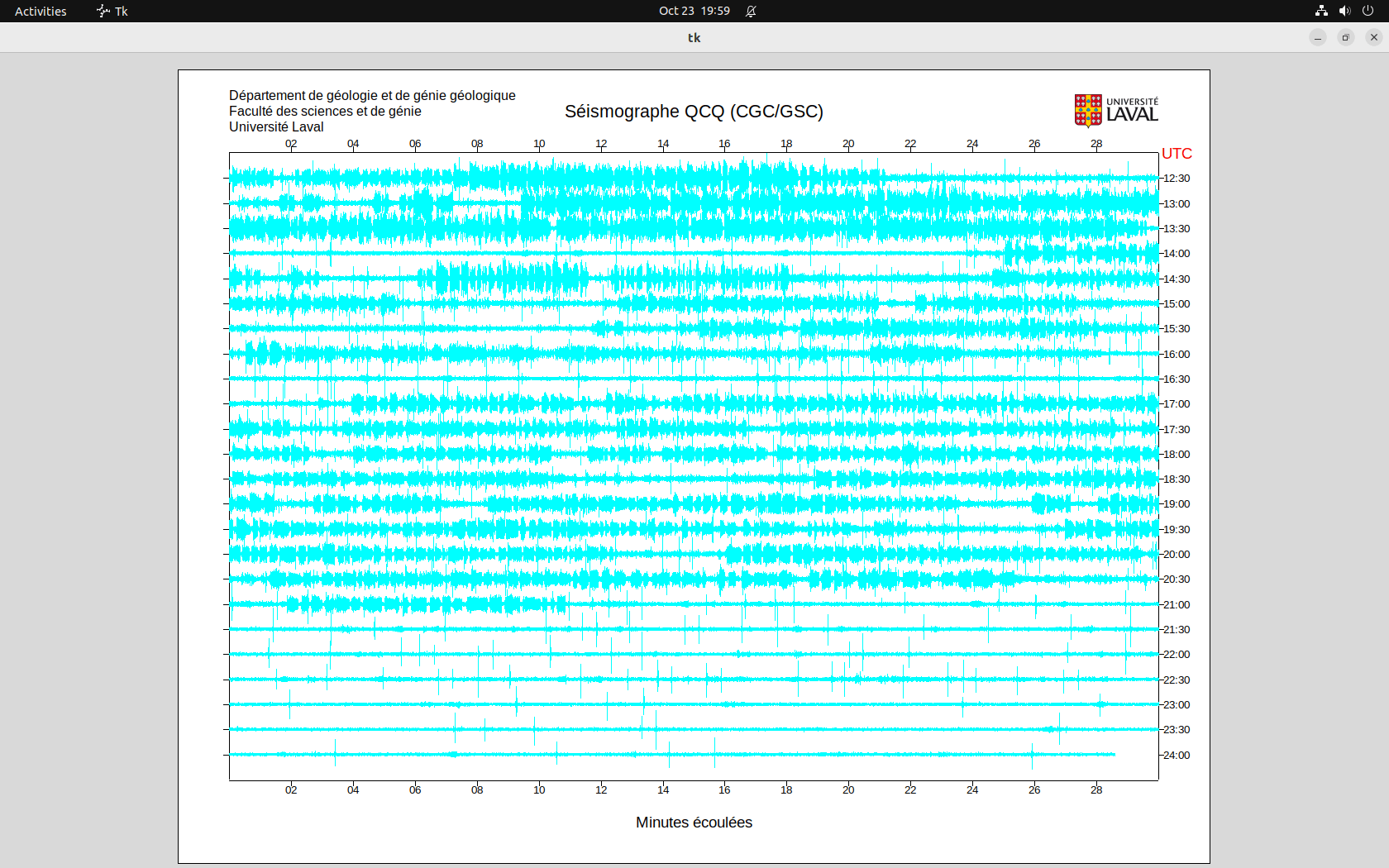Open the power menu icon
Image resolution: width=1389 pixels, height=868 pixels.
(1368, 11)
